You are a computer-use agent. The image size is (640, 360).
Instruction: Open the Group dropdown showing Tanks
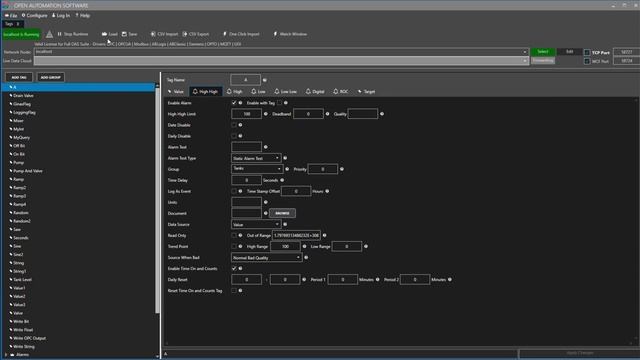257,169
